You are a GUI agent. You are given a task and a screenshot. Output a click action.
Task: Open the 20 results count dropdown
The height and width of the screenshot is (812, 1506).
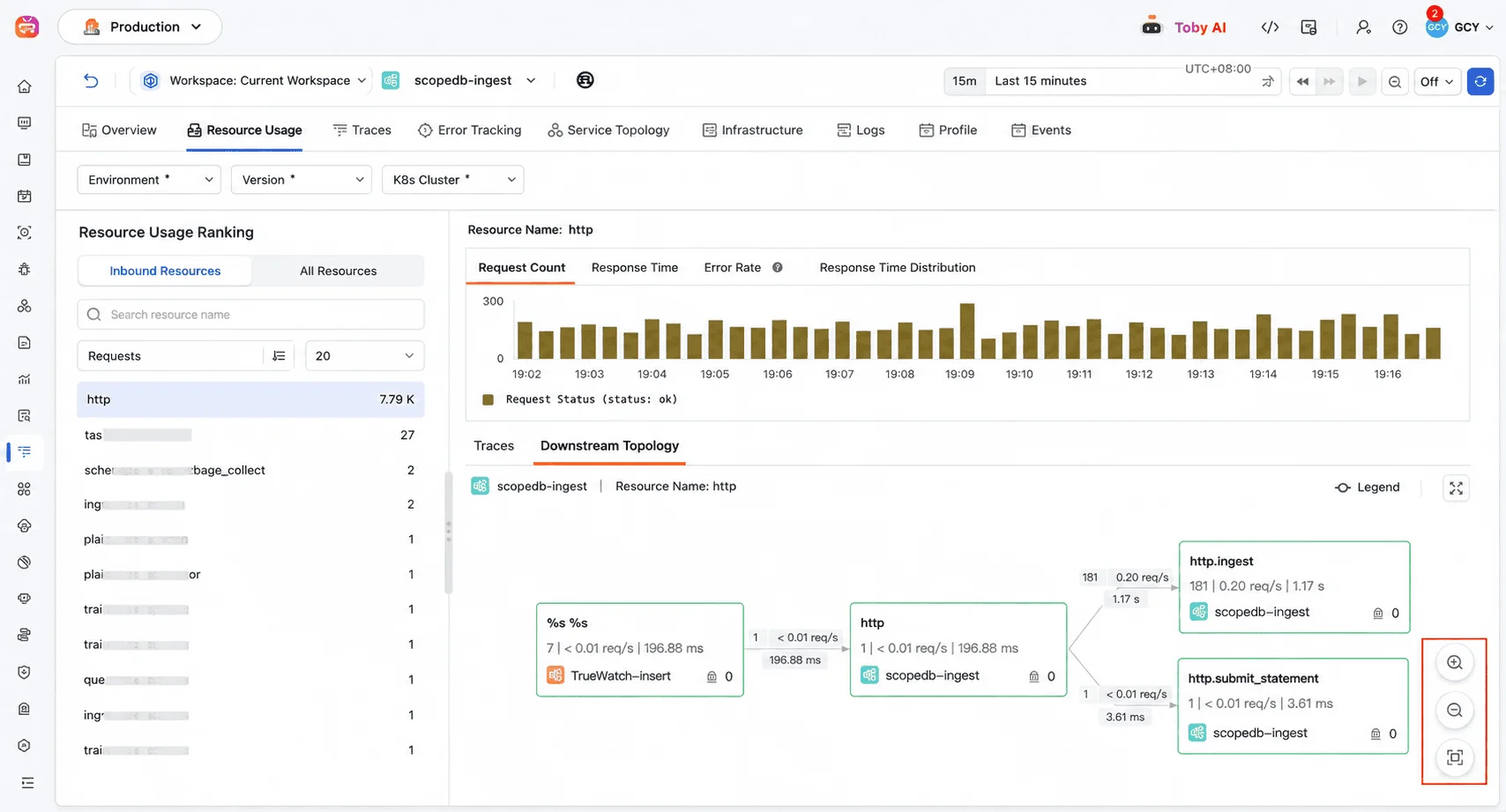364,356
